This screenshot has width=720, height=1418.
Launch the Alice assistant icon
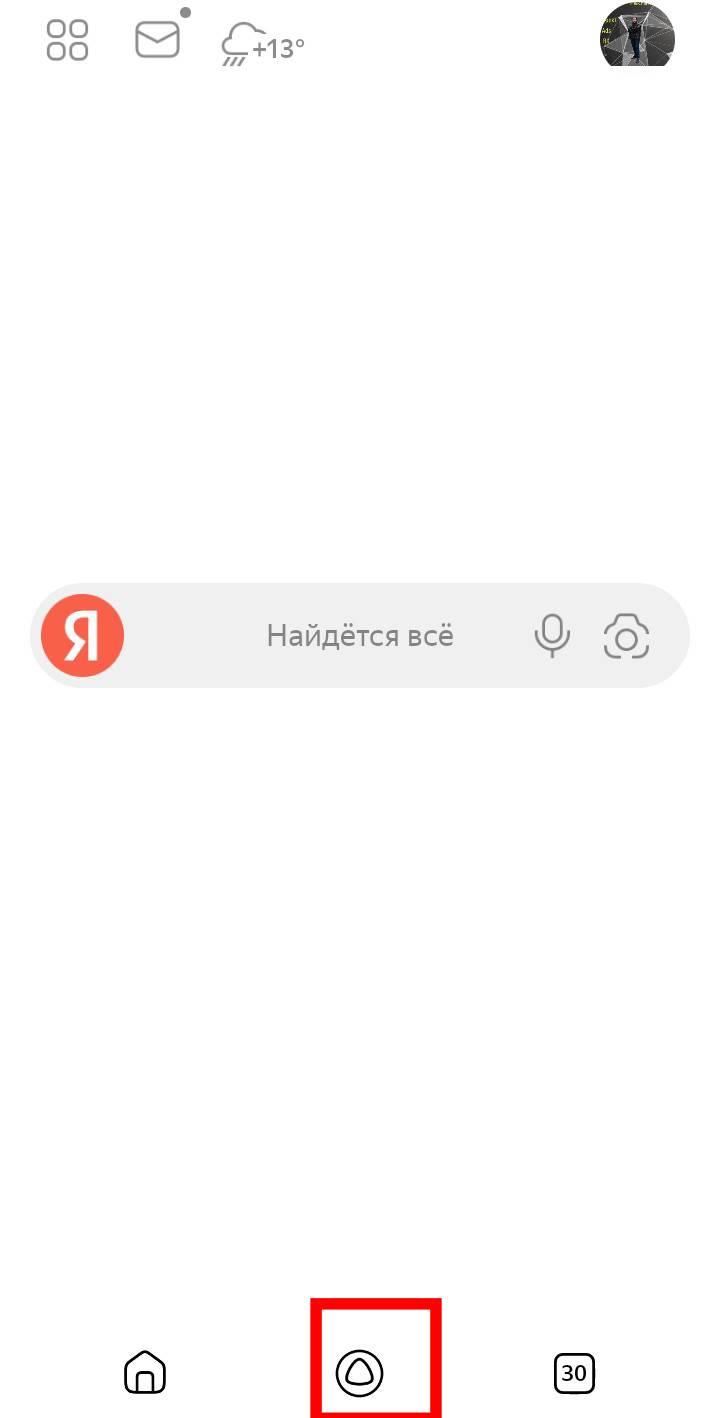tap(359, 1372)
